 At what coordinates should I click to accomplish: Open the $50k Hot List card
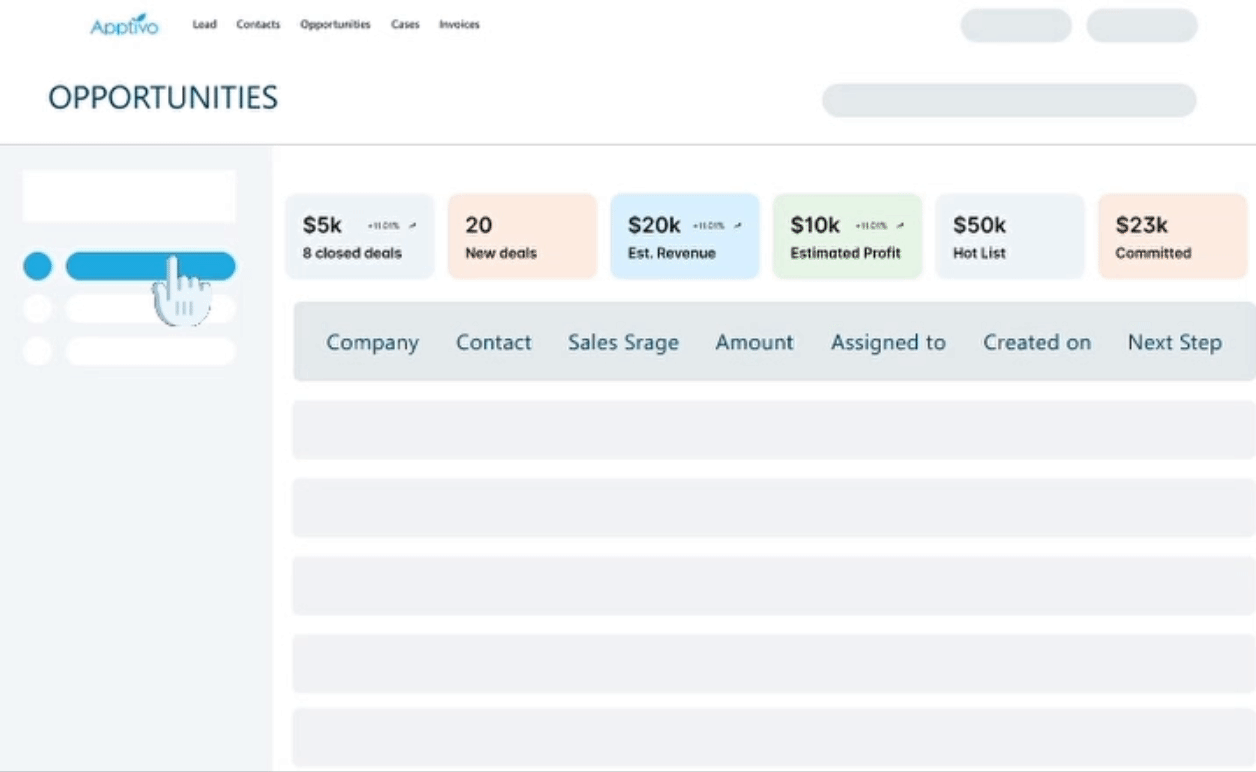pyautogui.click(x=1009, y=237)
